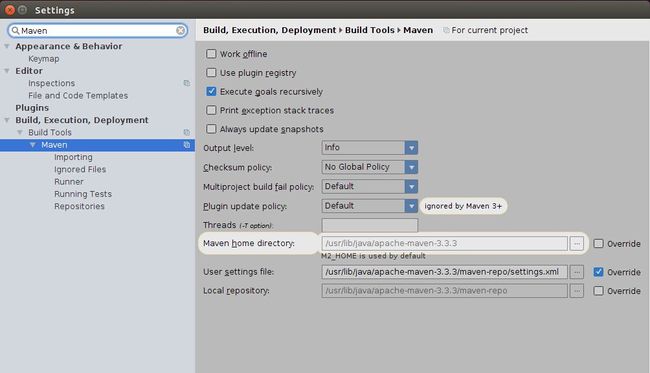Browse for Local repository folder

[x=577, y=291]
